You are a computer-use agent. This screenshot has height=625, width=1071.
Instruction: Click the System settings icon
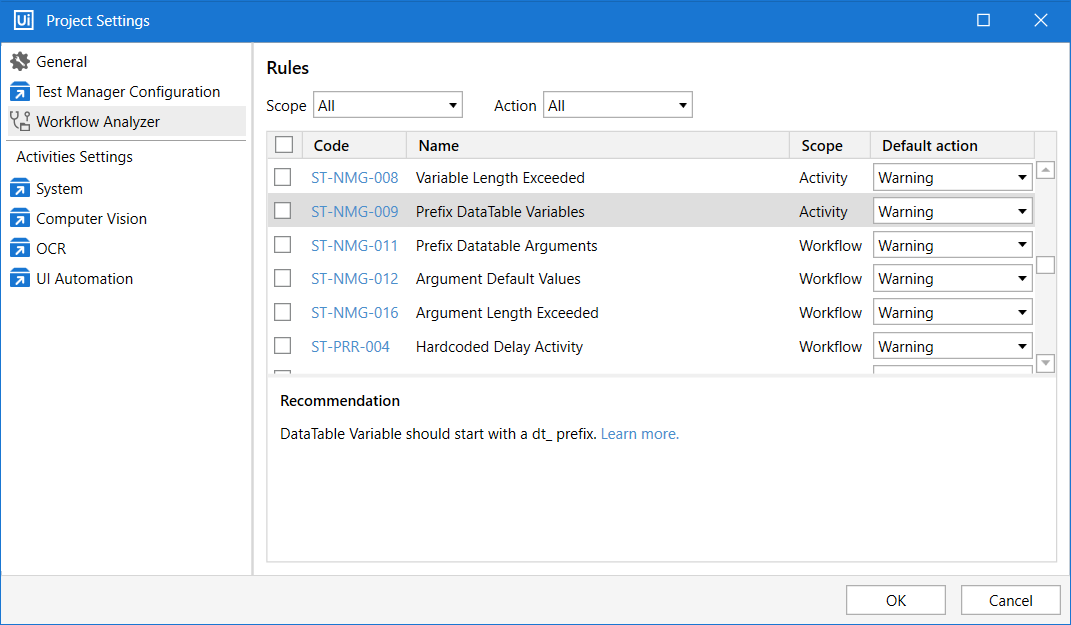coord(20,189)
